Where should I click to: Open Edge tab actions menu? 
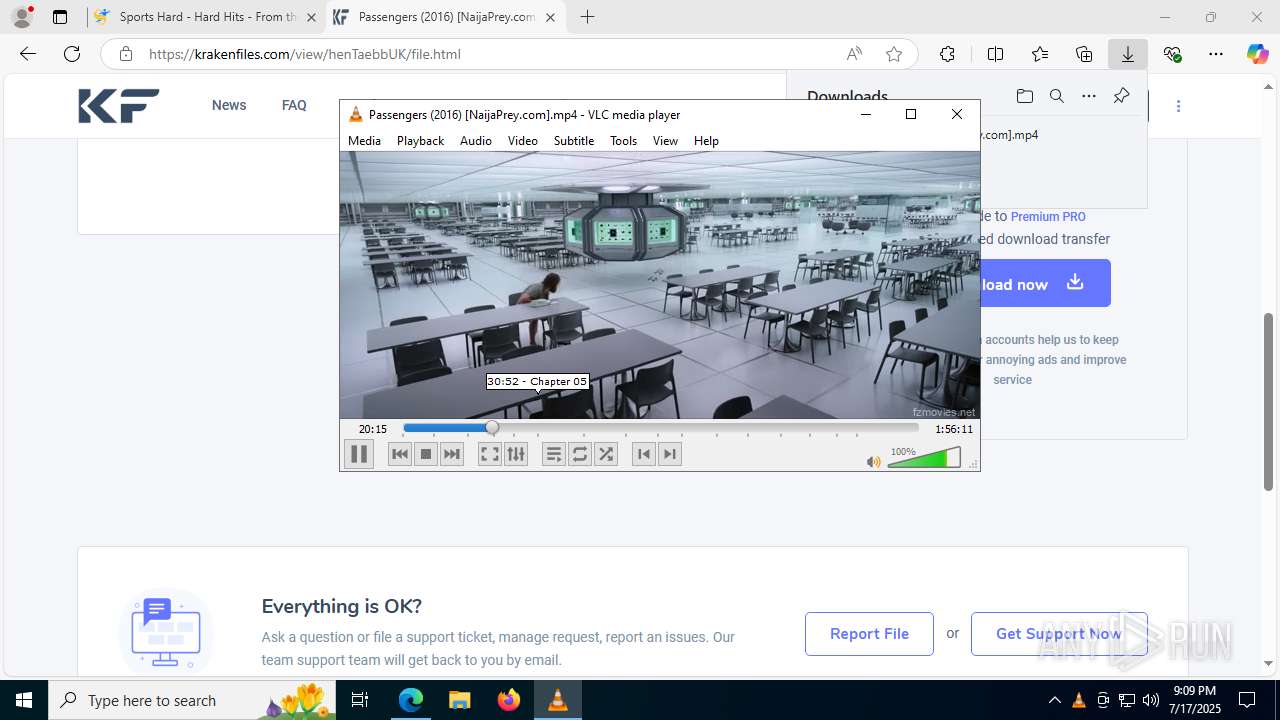pos(60,17)
